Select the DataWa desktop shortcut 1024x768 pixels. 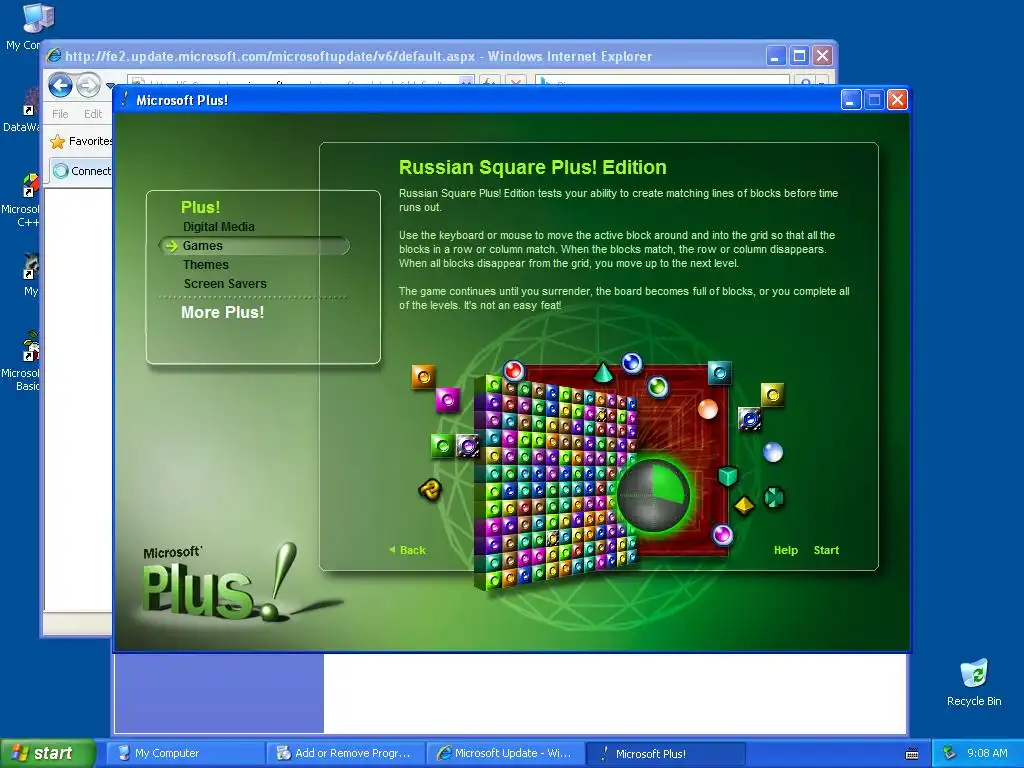click(x=24, y=111)
